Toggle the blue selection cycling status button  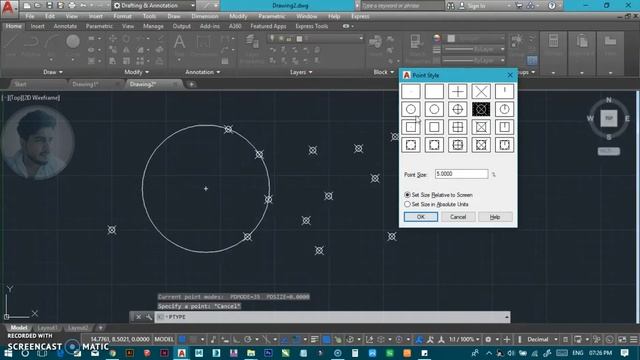click(326, 340)
